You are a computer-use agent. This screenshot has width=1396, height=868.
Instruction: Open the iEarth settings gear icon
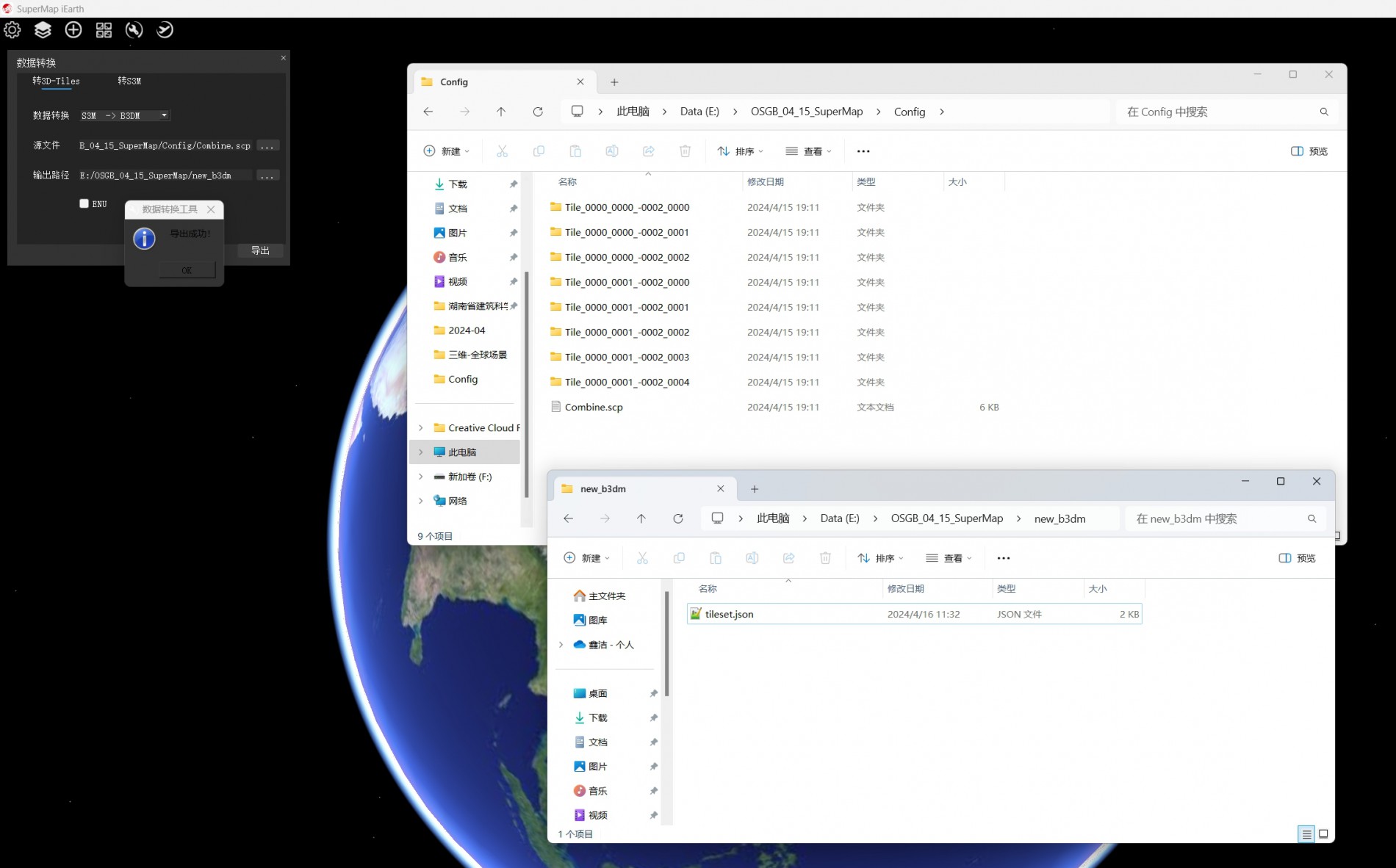click(x=12, y=30)
